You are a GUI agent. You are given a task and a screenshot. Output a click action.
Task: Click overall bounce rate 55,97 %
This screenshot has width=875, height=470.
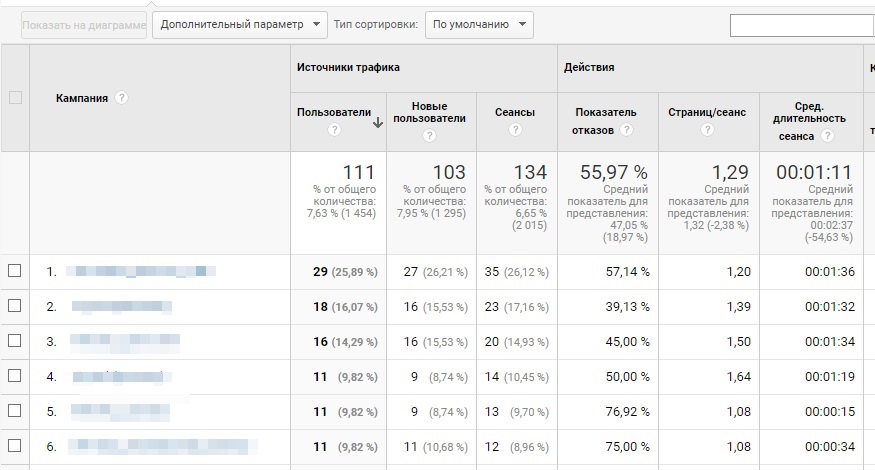point(613,172)
